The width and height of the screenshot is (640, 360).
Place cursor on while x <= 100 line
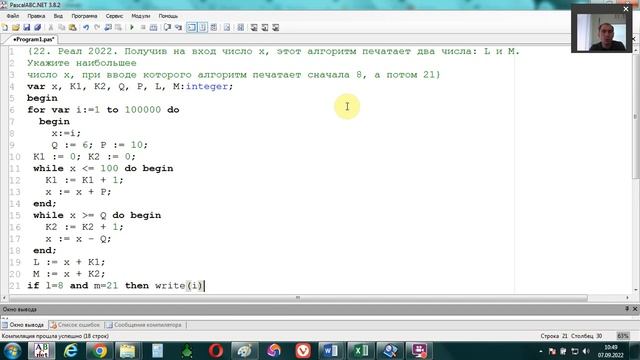[x=103, y=169]
